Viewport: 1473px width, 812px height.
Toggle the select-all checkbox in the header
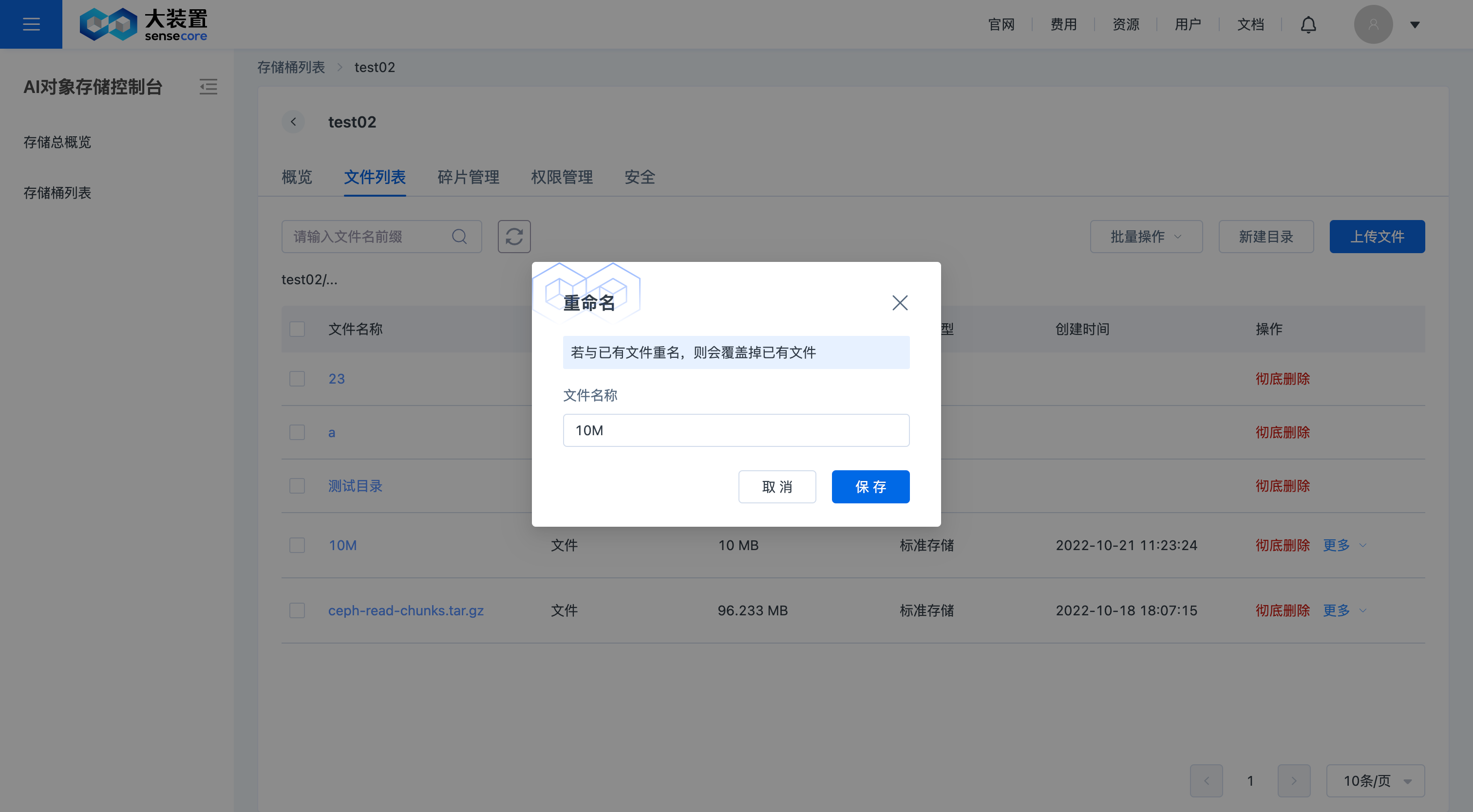click(297, 329)
